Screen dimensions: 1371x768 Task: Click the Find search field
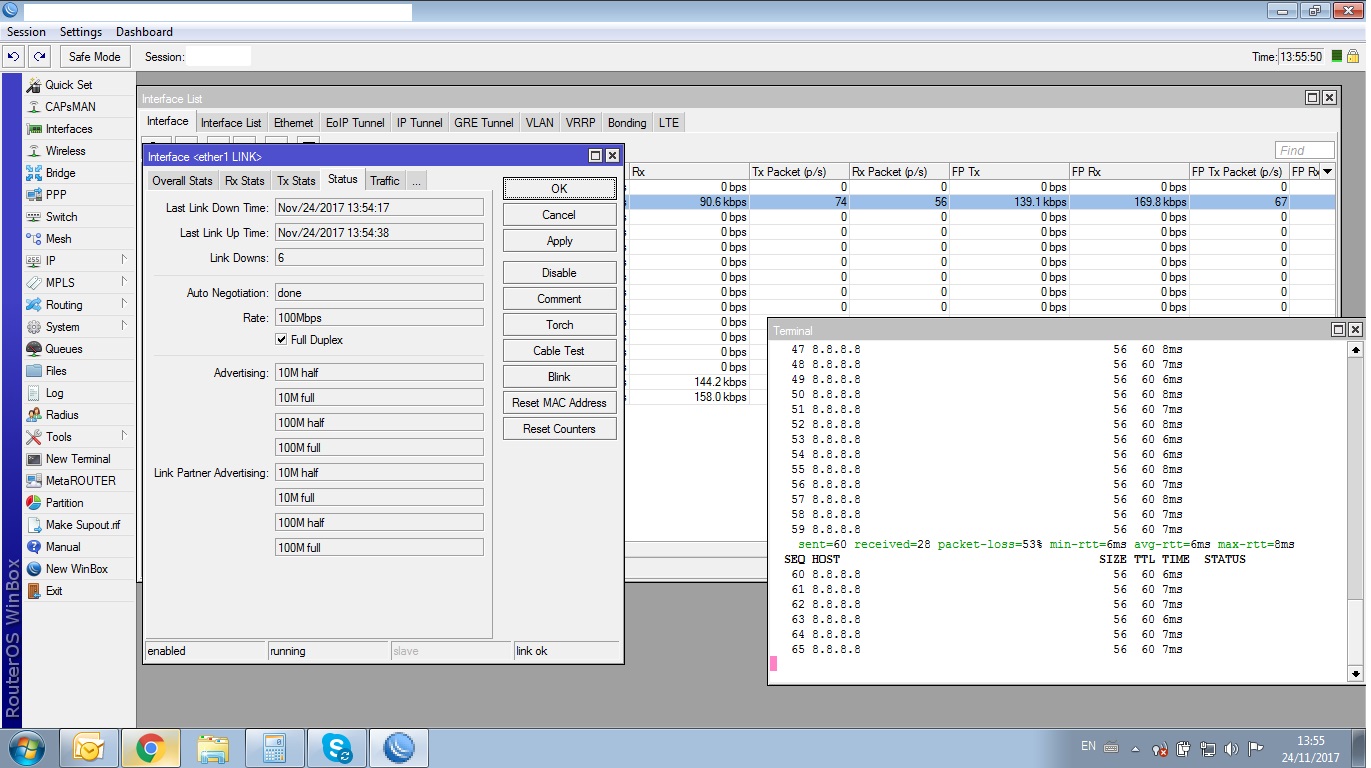pyautogui.click(x=1305, y=150)
